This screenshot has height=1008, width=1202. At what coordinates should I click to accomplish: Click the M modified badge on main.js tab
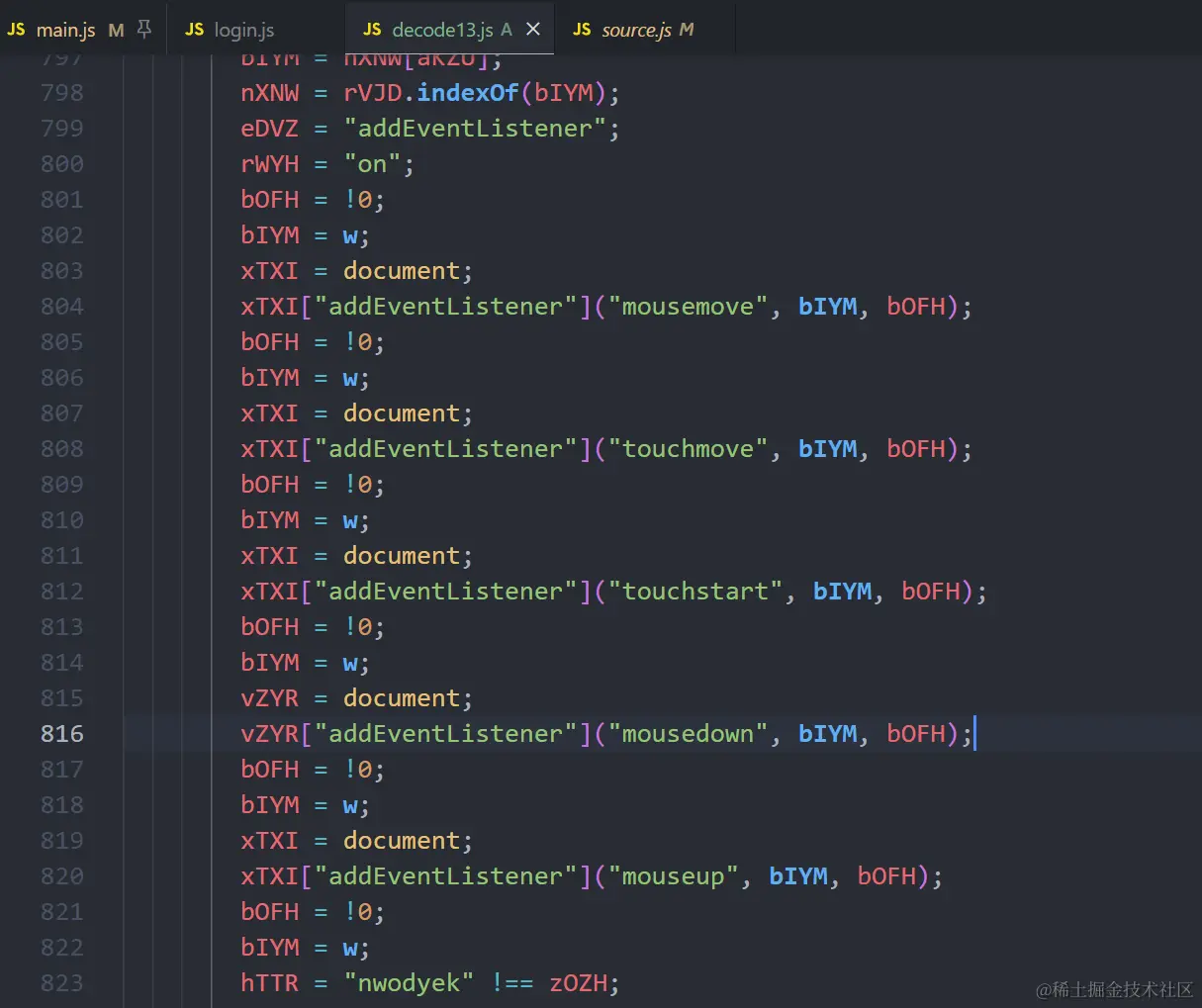(117, 30)
